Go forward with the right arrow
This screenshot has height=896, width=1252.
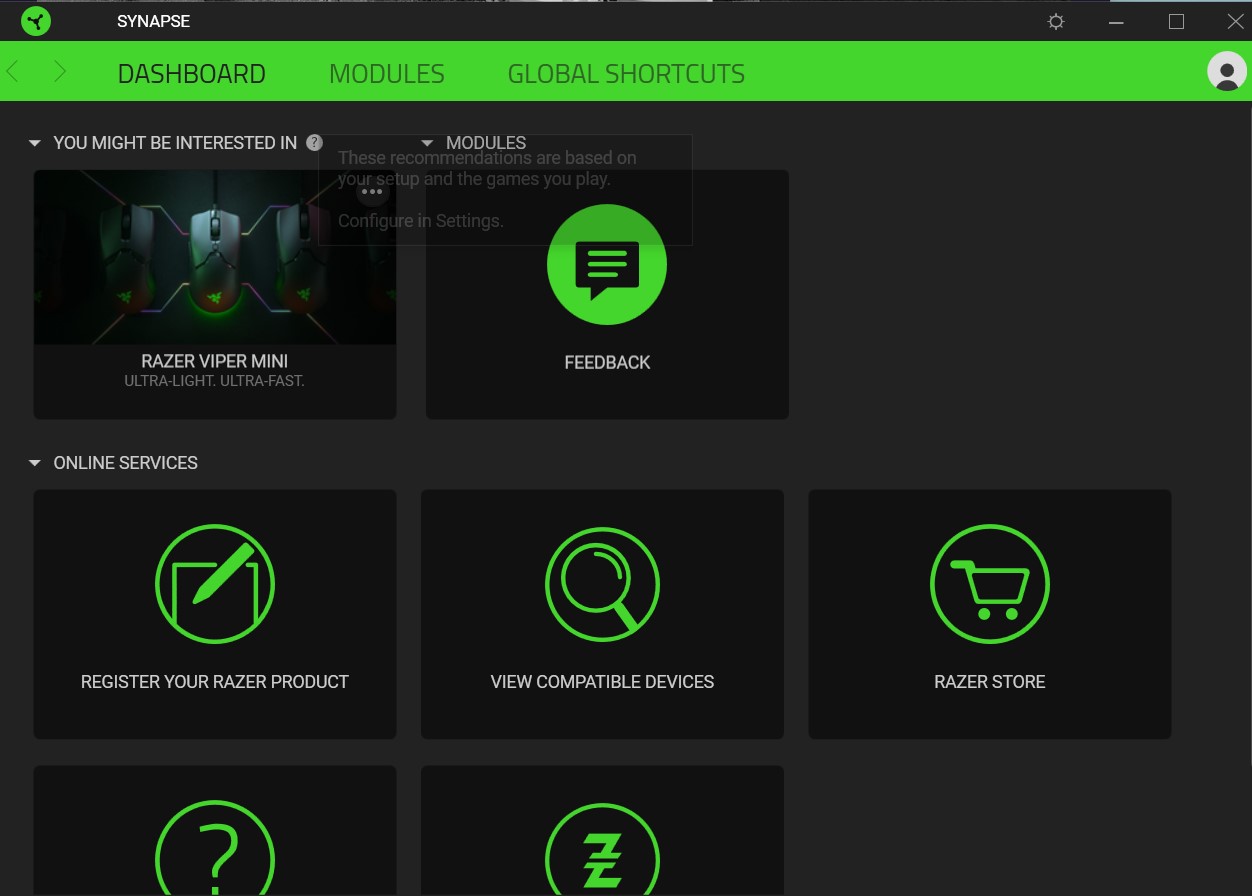(x=60, y=71)
